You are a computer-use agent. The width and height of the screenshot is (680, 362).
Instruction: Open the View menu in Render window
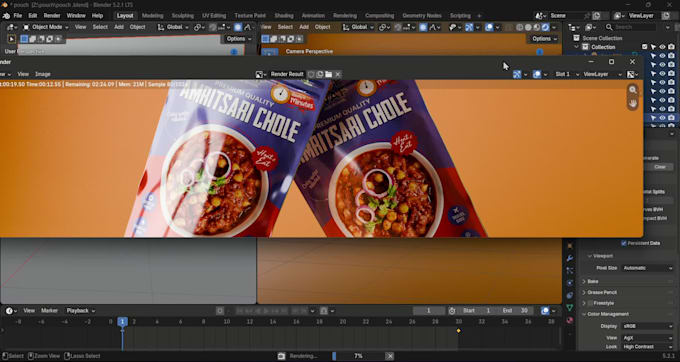[23, 74]
